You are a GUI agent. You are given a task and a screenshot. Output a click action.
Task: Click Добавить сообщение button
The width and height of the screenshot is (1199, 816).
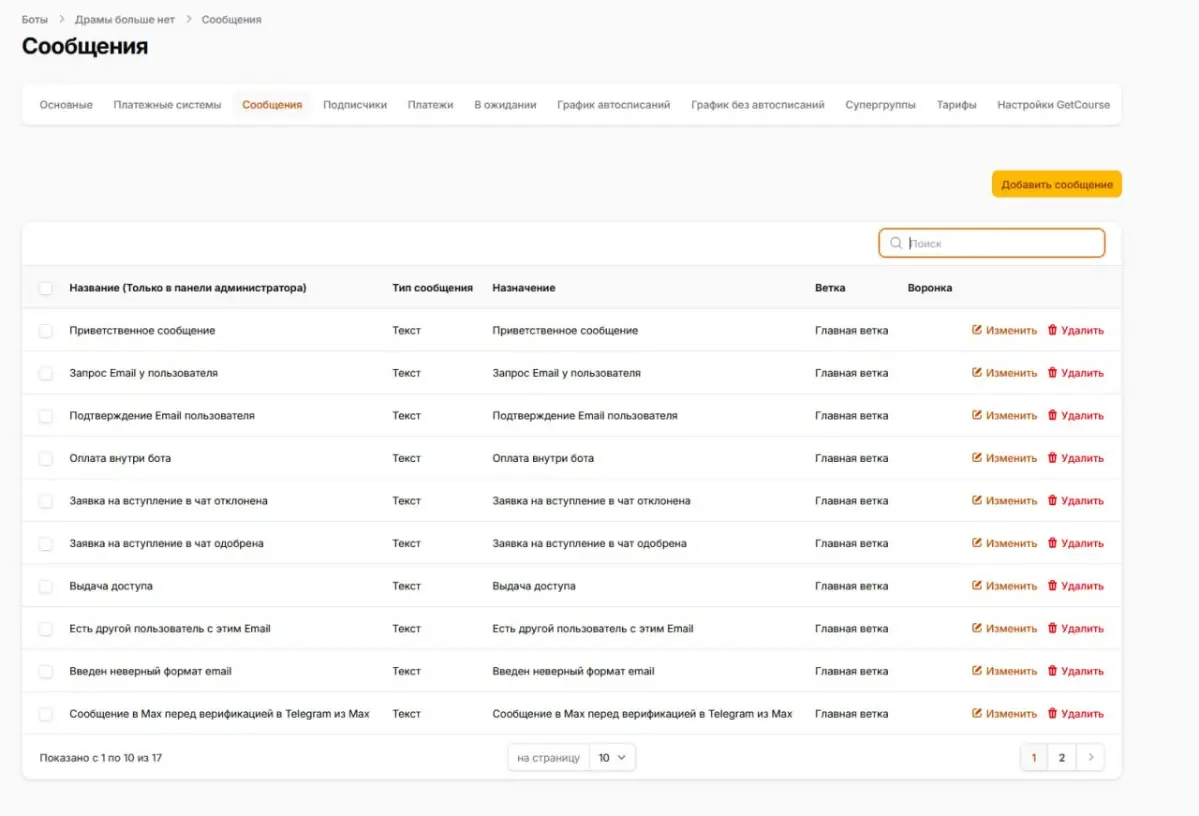pos(1056,184)
